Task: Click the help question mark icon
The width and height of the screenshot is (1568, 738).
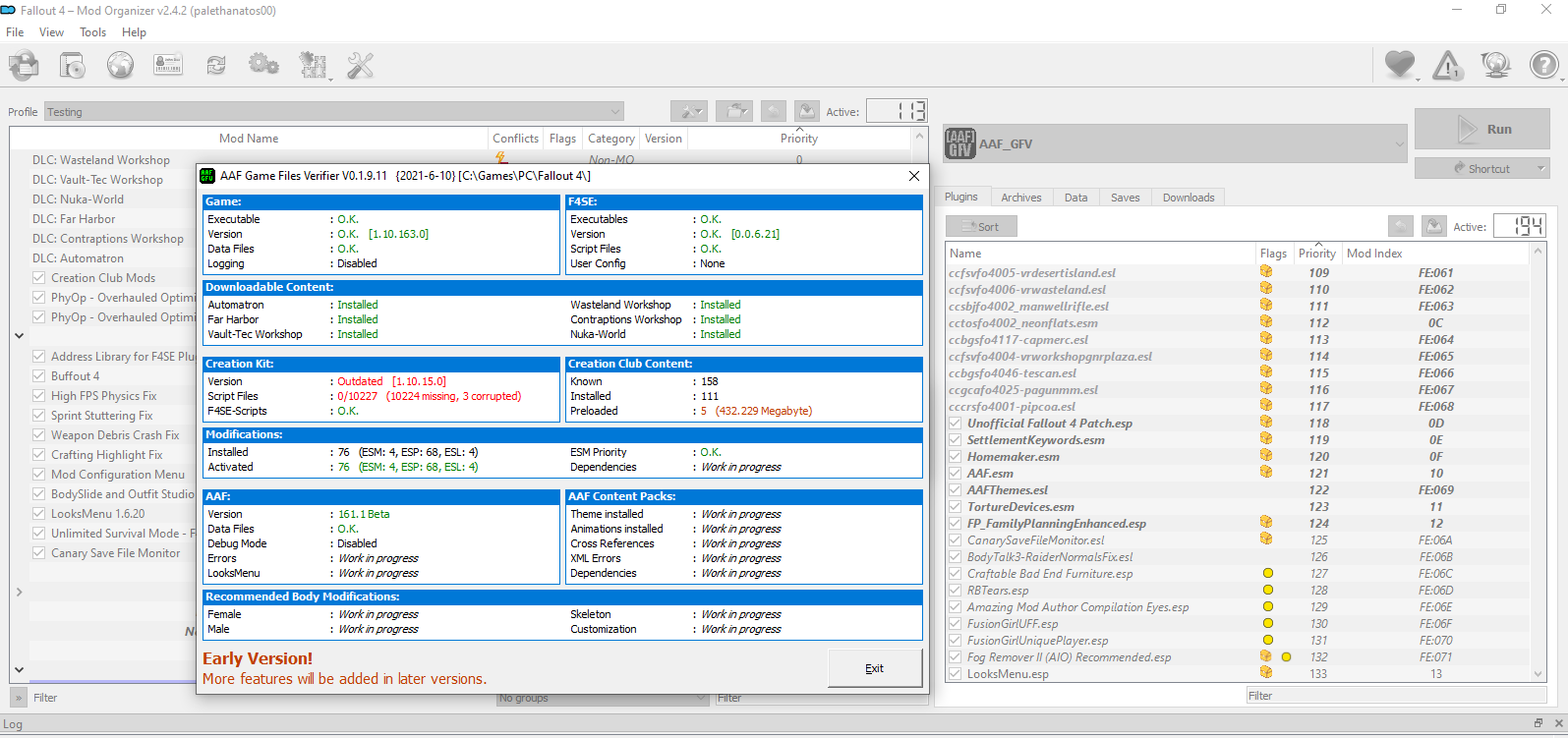Action: pos(1543,66)
